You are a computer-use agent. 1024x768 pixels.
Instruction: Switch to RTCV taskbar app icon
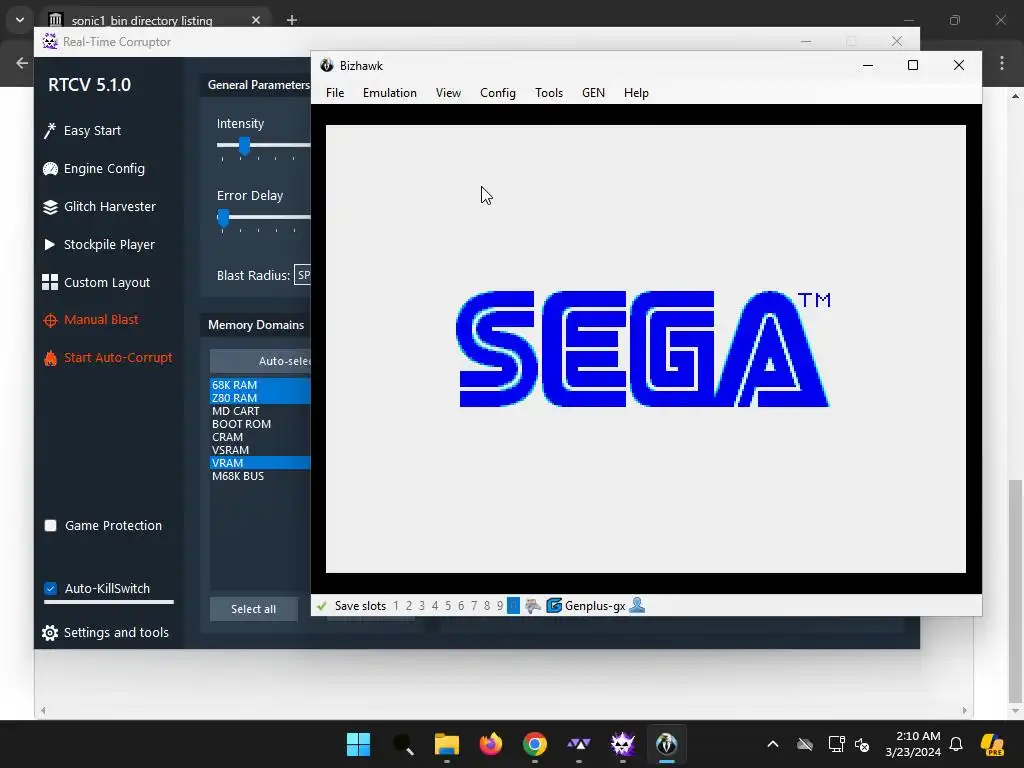tap(622, 744)
